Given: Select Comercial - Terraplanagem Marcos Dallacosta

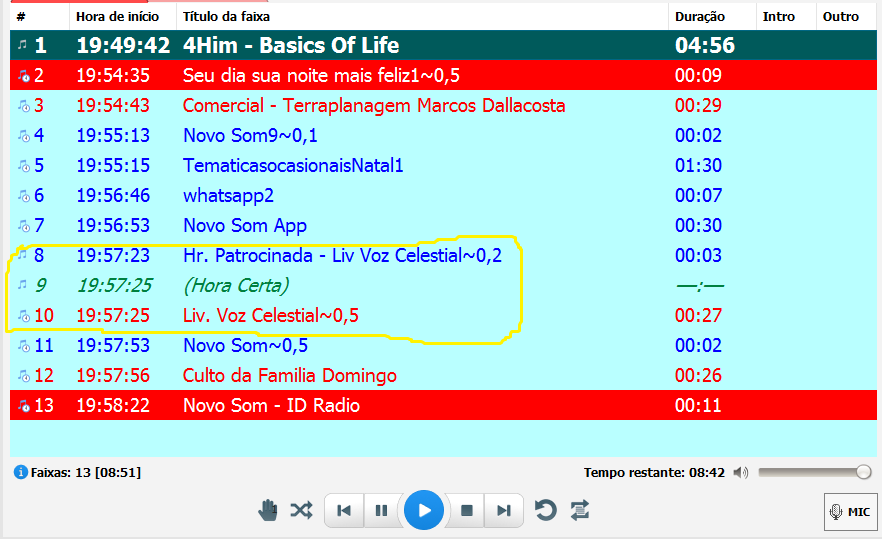Looking at the screenshot, I should pyautogui.click(x=443, y=105).
